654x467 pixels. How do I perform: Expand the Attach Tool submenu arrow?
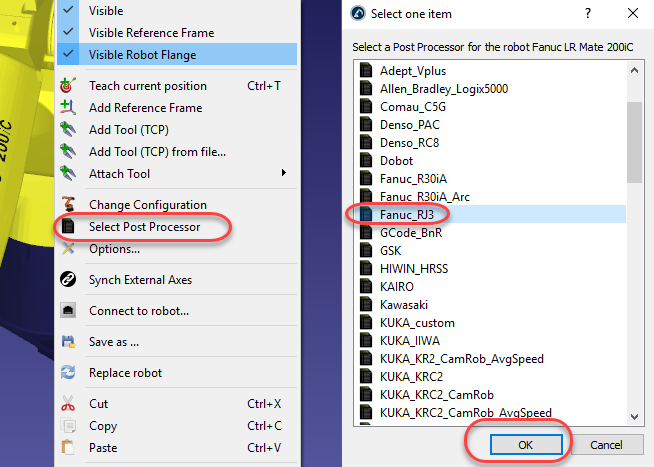tap(284, 174)
